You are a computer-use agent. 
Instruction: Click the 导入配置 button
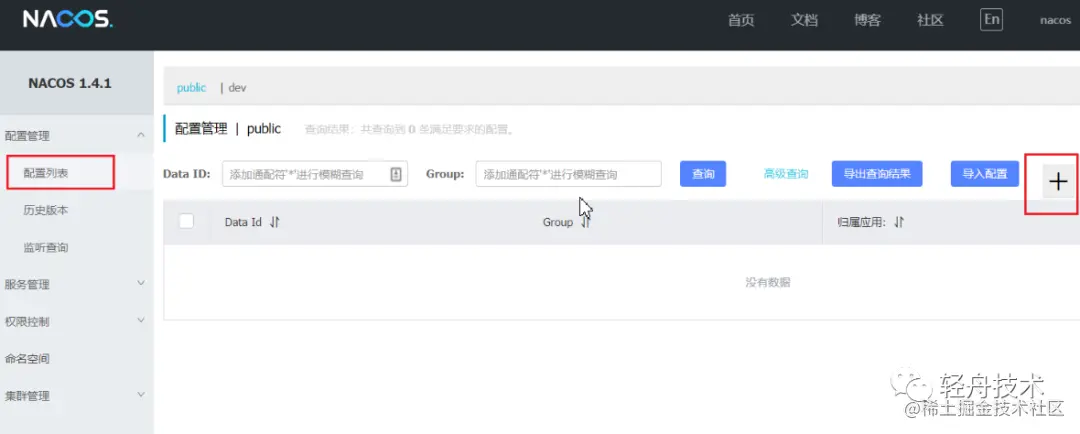coord(985,174)
